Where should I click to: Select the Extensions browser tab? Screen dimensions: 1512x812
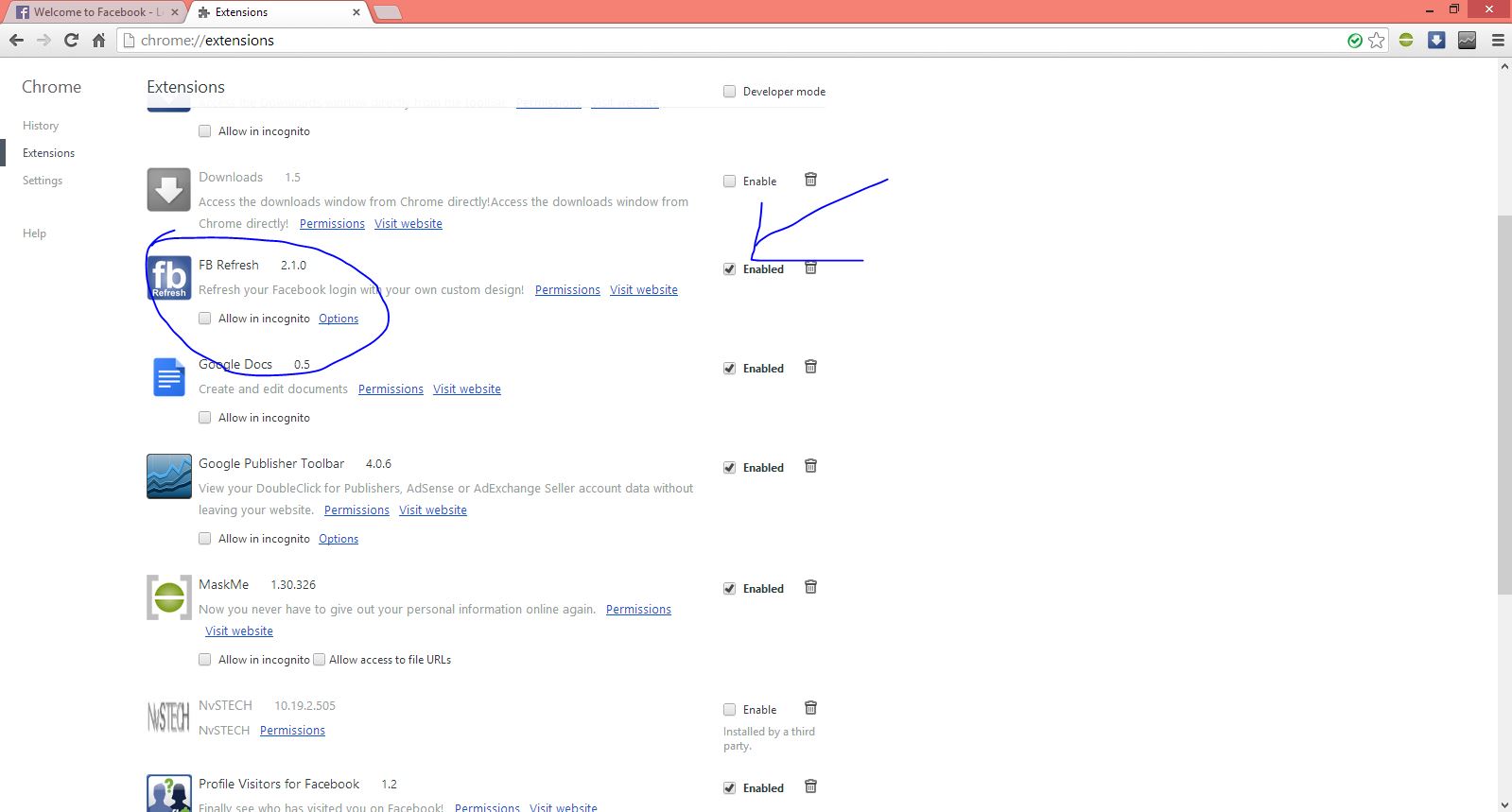tap(279, 12)
